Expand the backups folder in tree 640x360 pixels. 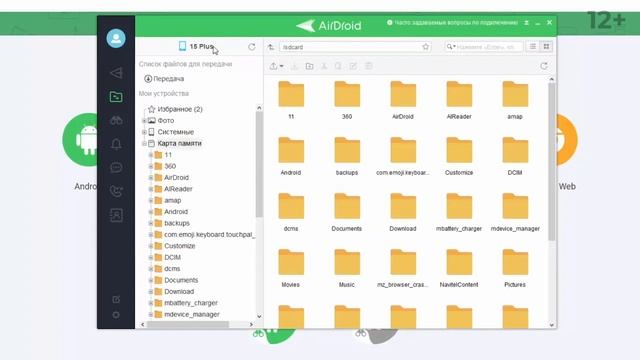151,224
